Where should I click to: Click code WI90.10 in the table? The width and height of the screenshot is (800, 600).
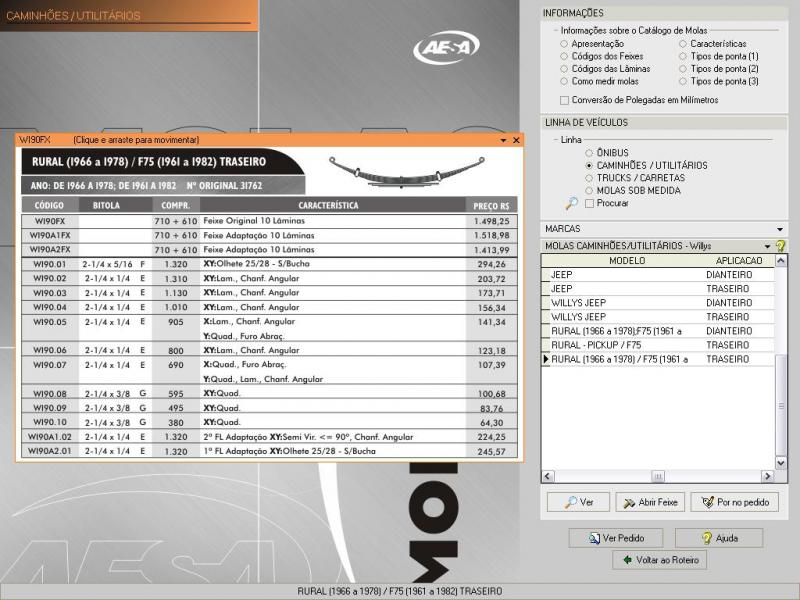click(x=49, y=422)
